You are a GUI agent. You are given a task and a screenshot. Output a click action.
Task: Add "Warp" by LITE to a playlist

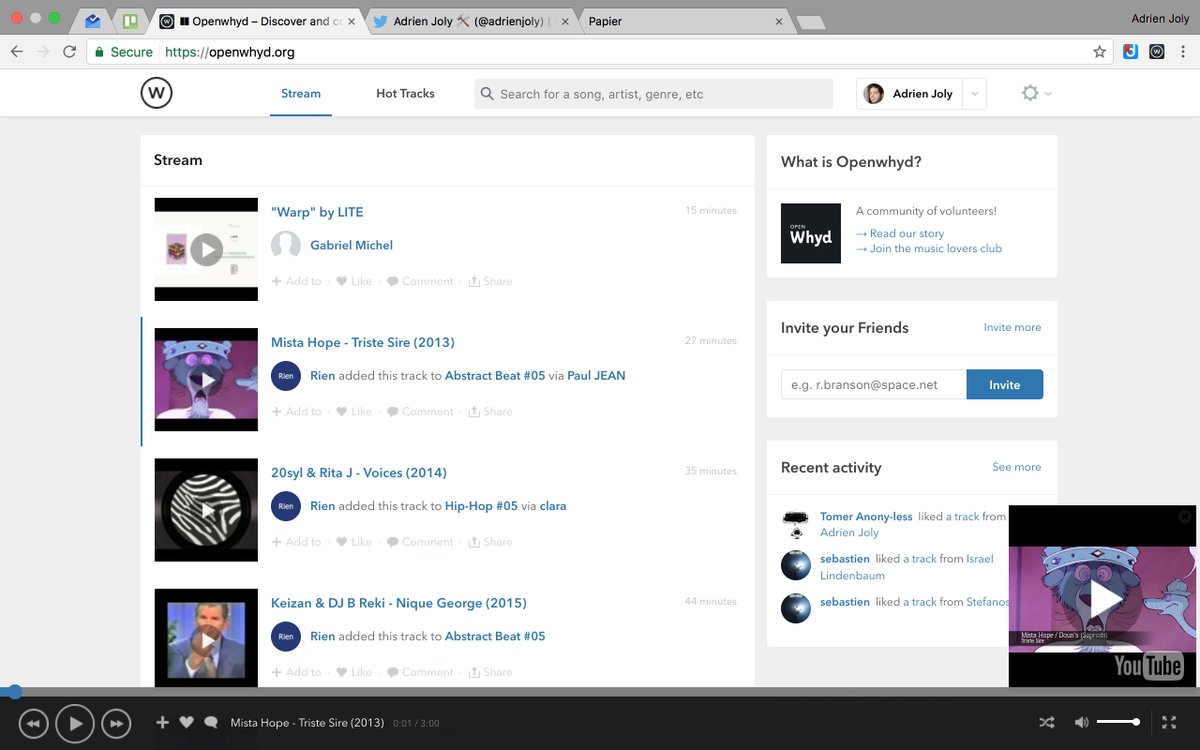pos(297,281)
